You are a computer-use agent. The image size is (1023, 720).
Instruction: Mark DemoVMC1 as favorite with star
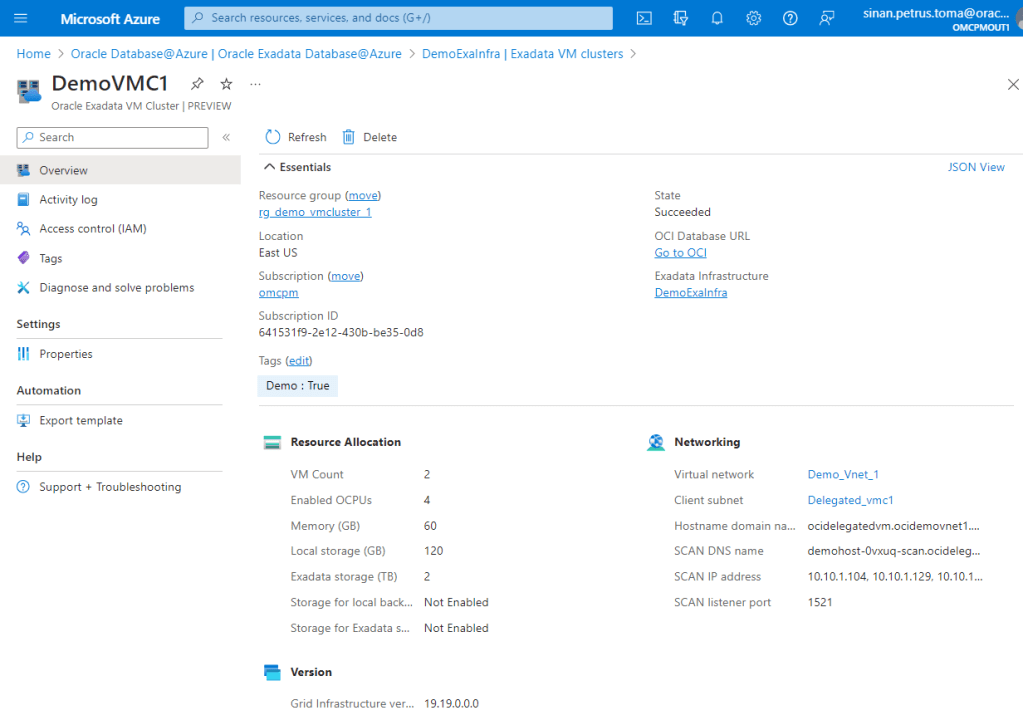[x=226, y=84]
